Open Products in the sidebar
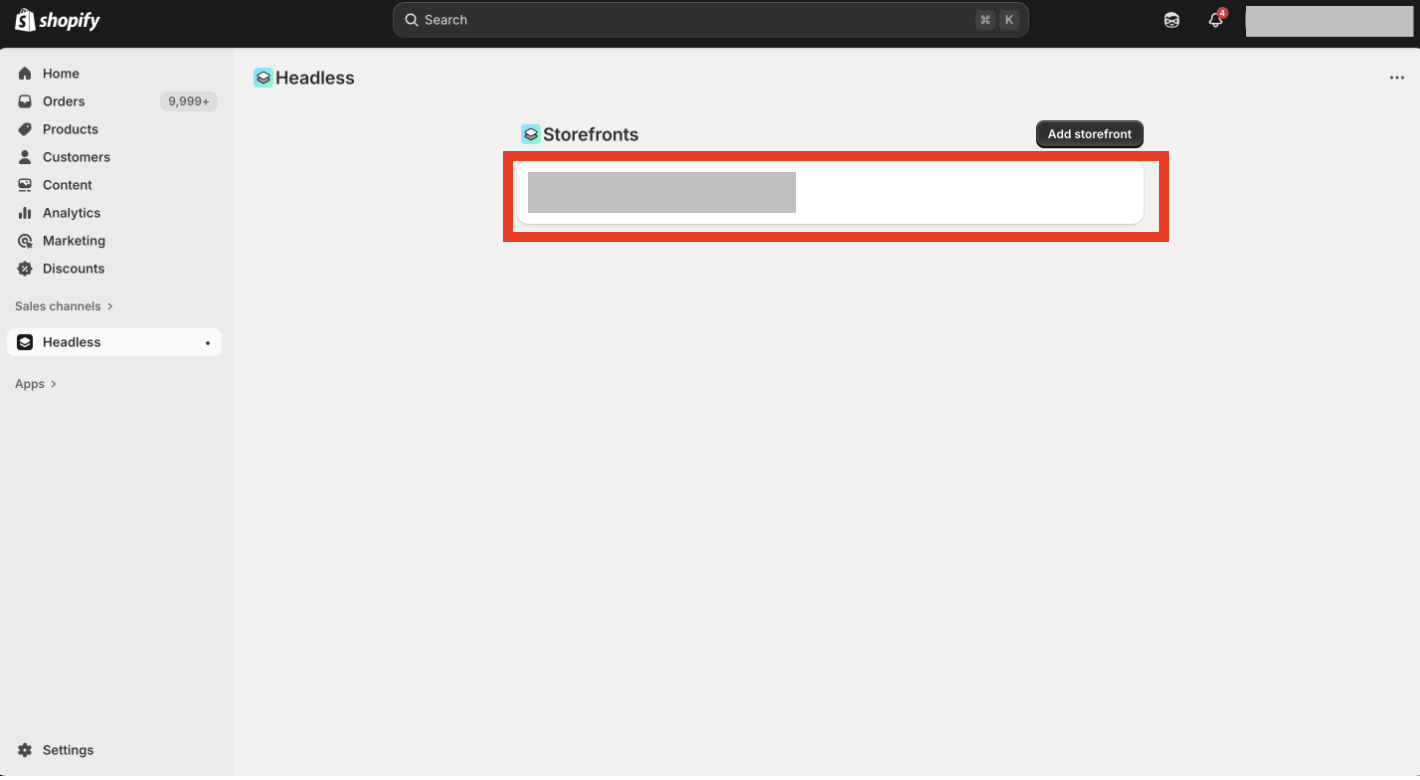Image resolution: width=1420 pixels, height=780 pixels. pos(114,130)
